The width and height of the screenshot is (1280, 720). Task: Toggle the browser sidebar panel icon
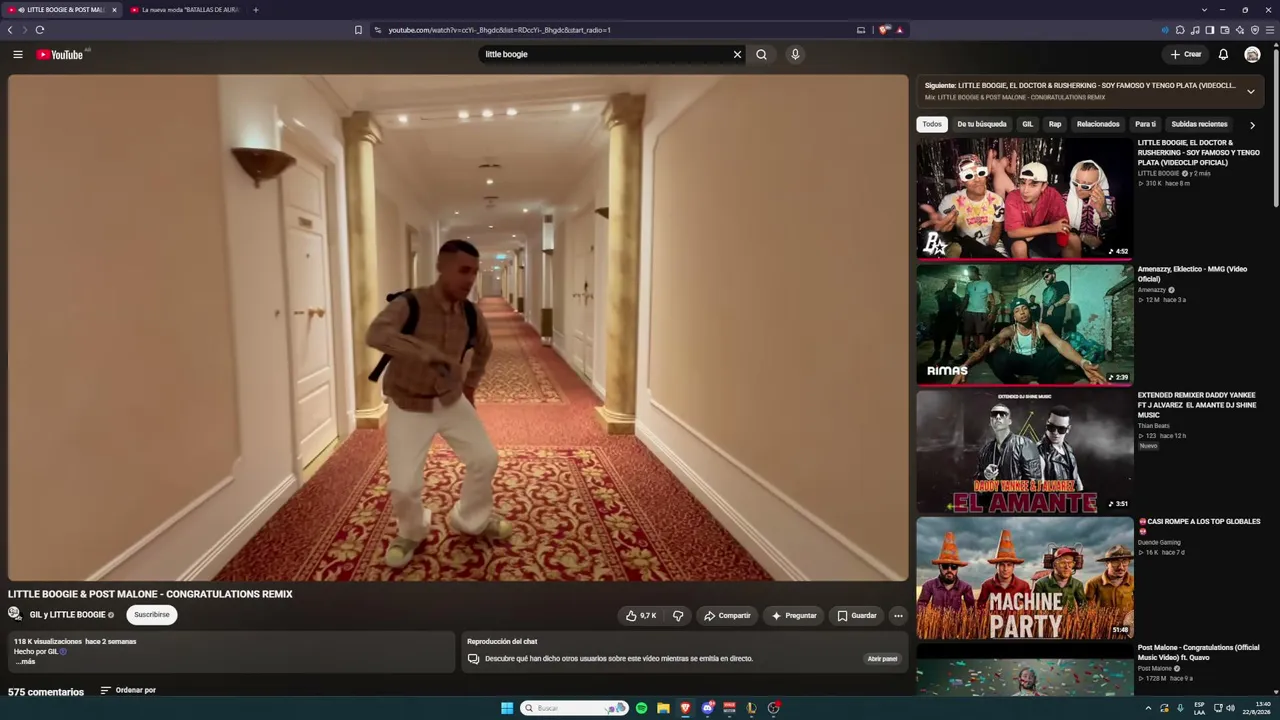[1210, 30]
